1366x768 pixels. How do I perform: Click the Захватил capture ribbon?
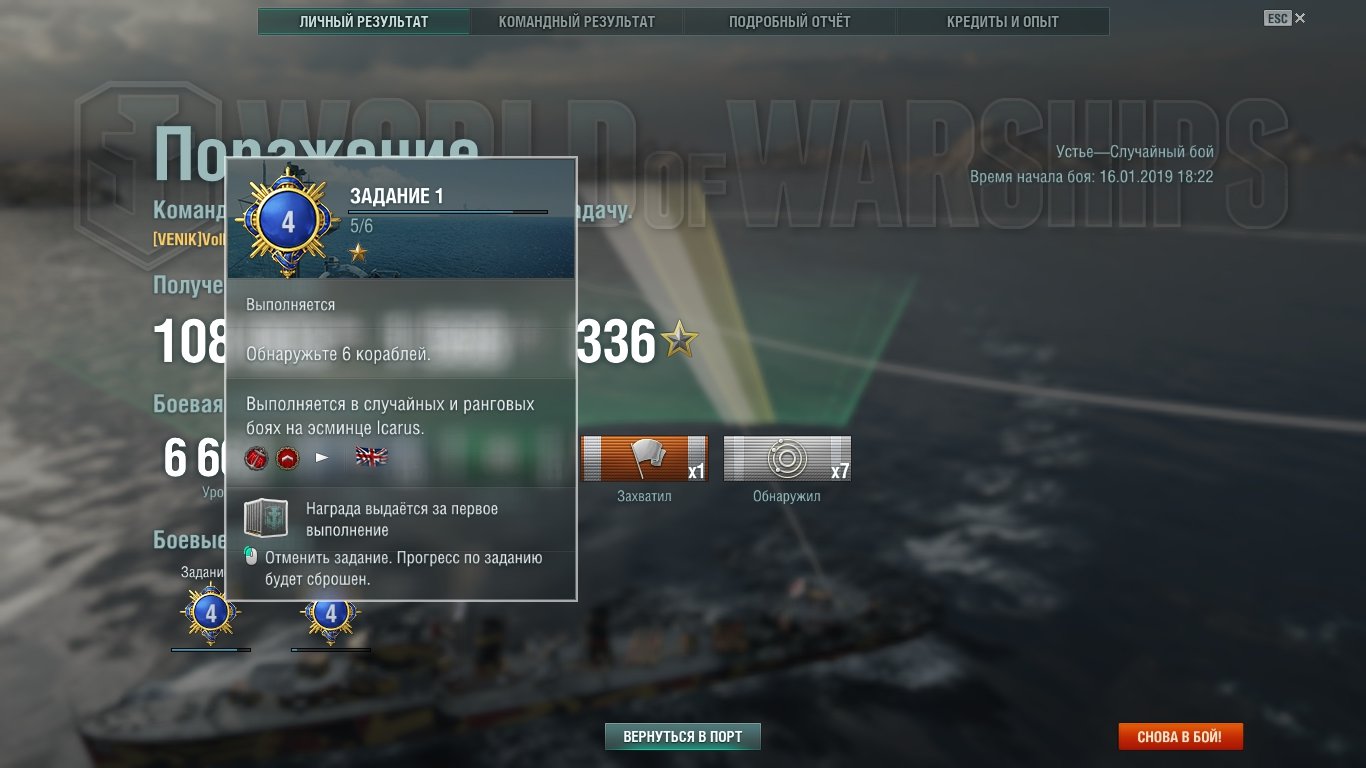[645, 459]
